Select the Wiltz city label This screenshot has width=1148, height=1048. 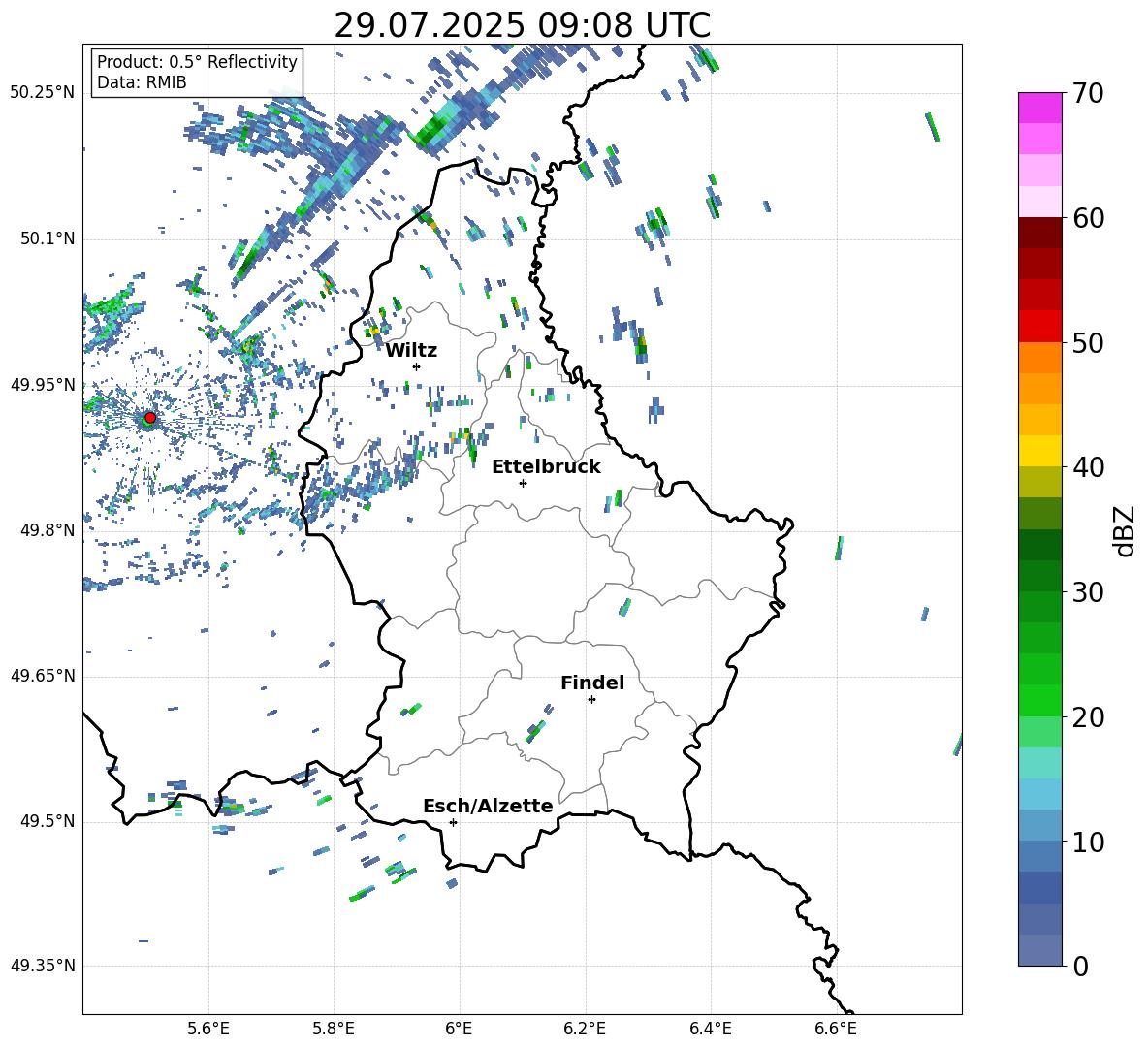tap(411, 350)
